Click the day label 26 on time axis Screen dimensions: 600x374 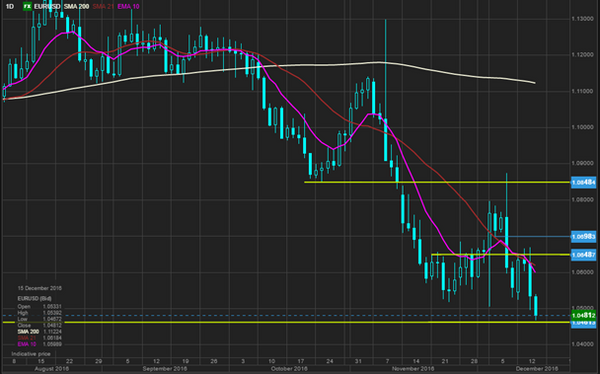coord(214,361)
